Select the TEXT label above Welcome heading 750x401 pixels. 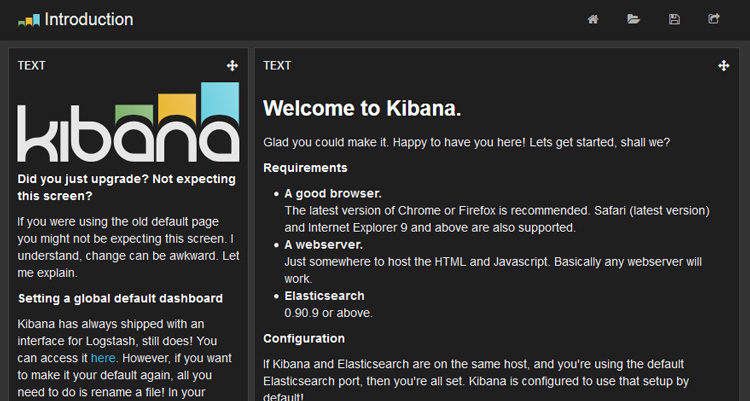click(277, 66)
